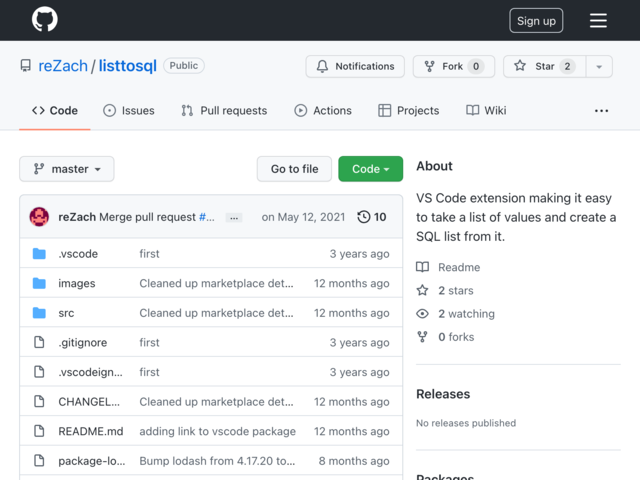Viewport: 640px width, 480px height.
Task: Star the repository with Star button
Action: 544,66
